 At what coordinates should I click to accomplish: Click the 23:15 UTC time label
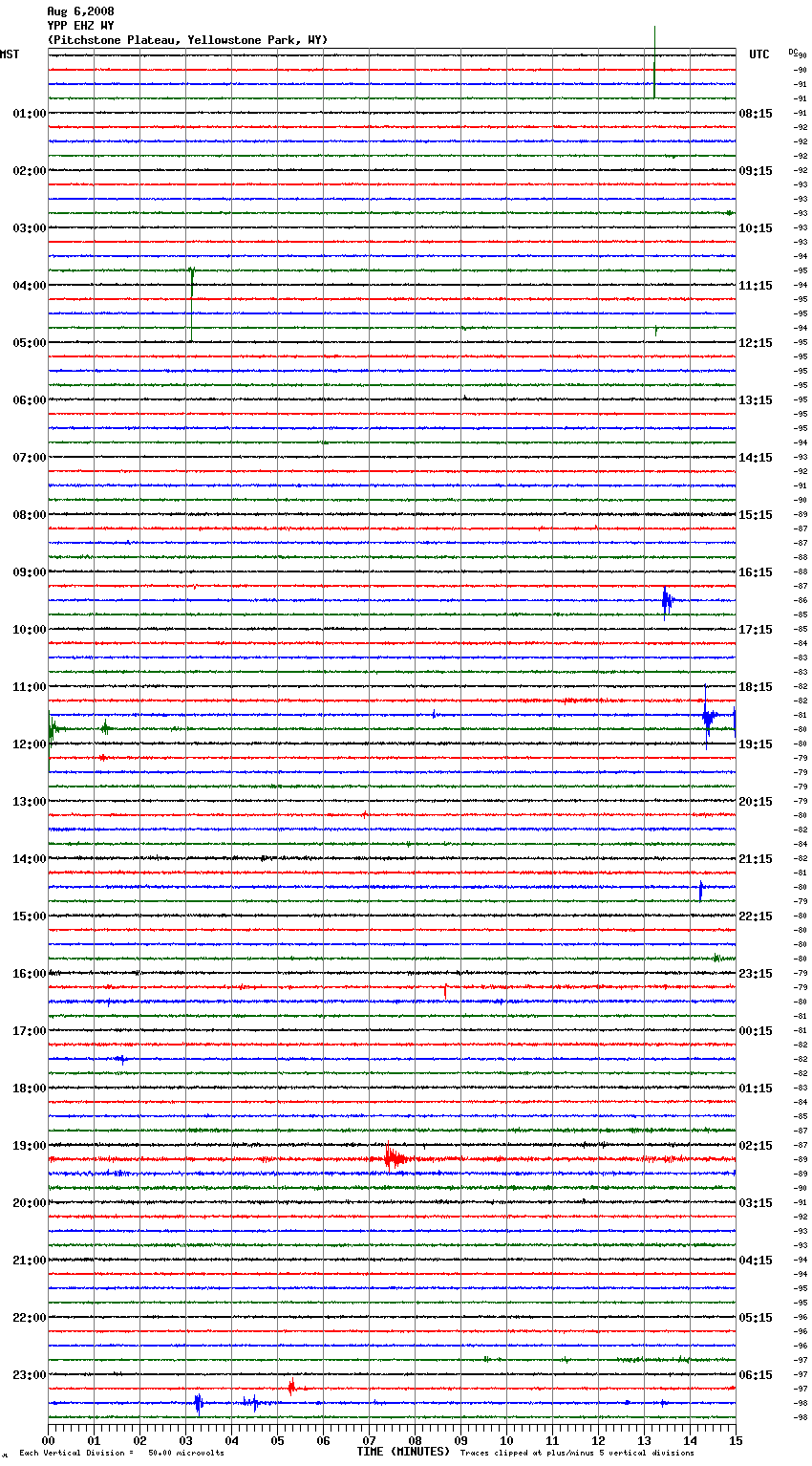(x=756, y=974)
